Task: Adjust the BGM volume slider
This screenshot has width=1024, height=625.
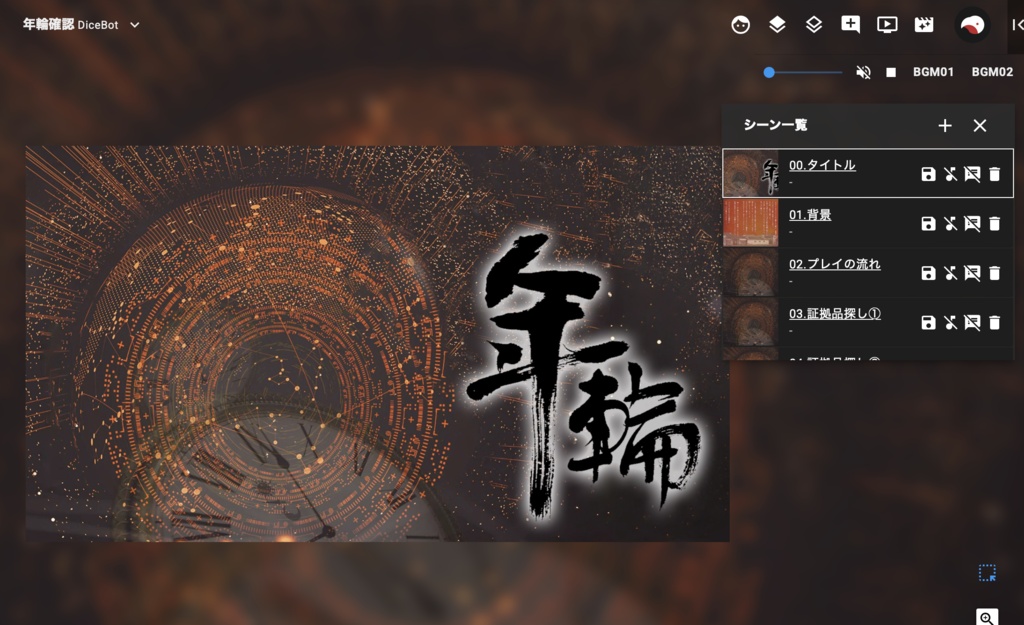Action: 803,72
